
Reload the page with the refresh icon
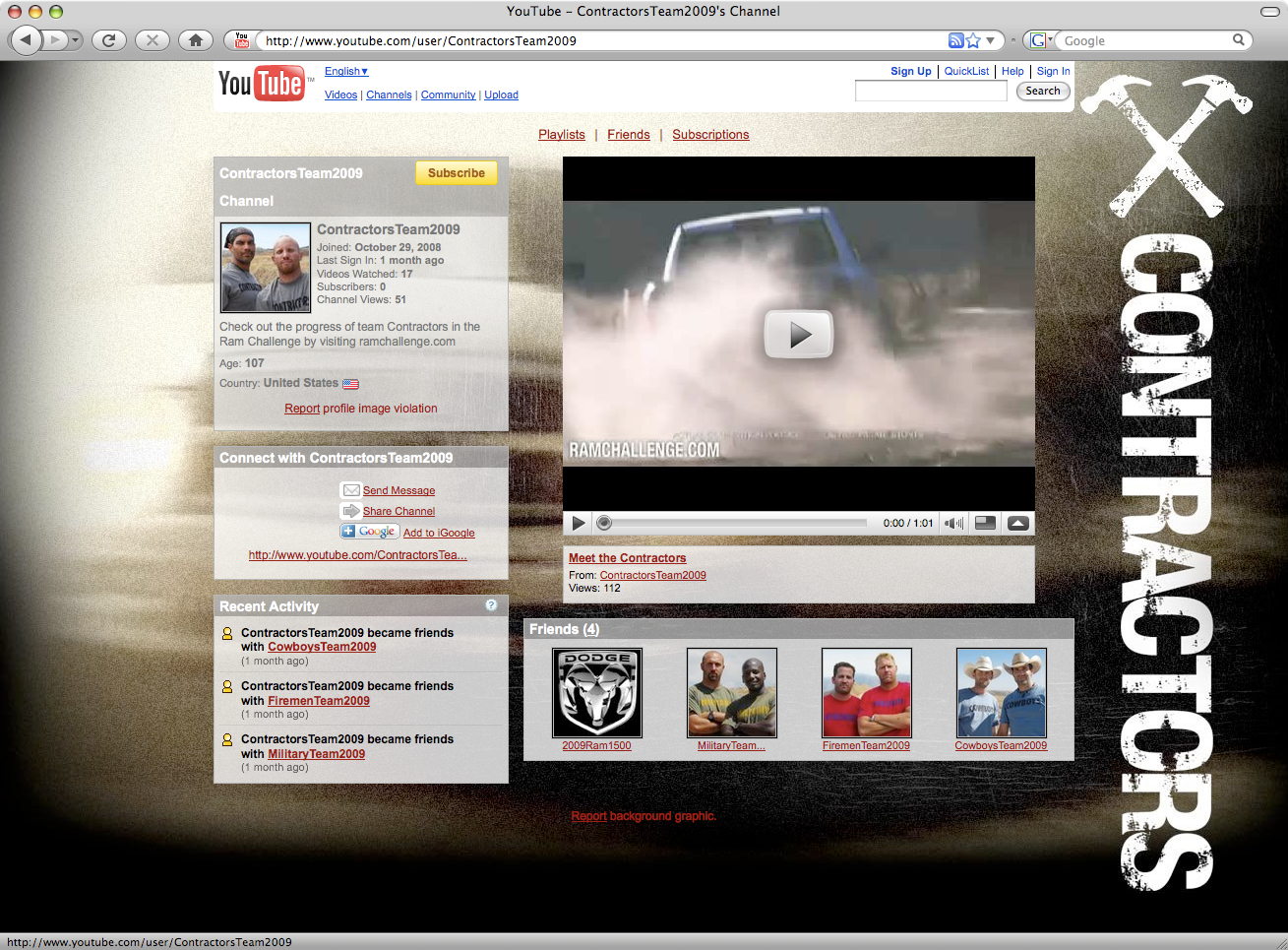tap(108, 40)
